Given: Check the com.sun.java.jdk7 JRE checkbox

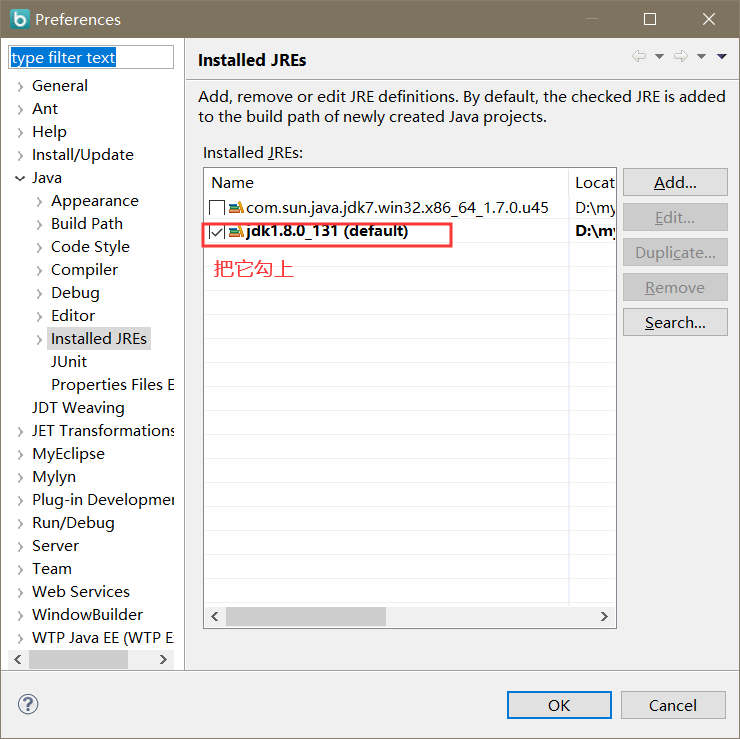Looking at the screenshot, I should pos(217,208).
